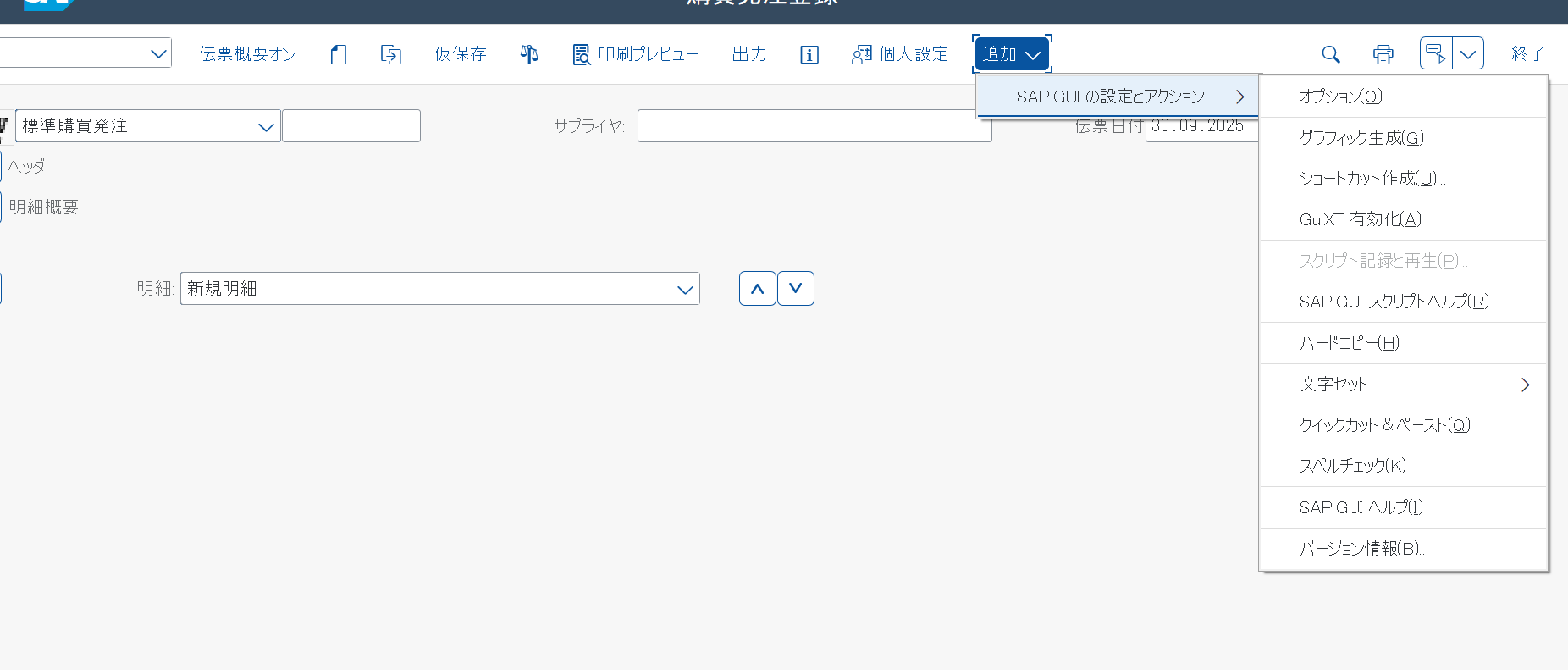Expand the 文字セット submenu

1403,385
